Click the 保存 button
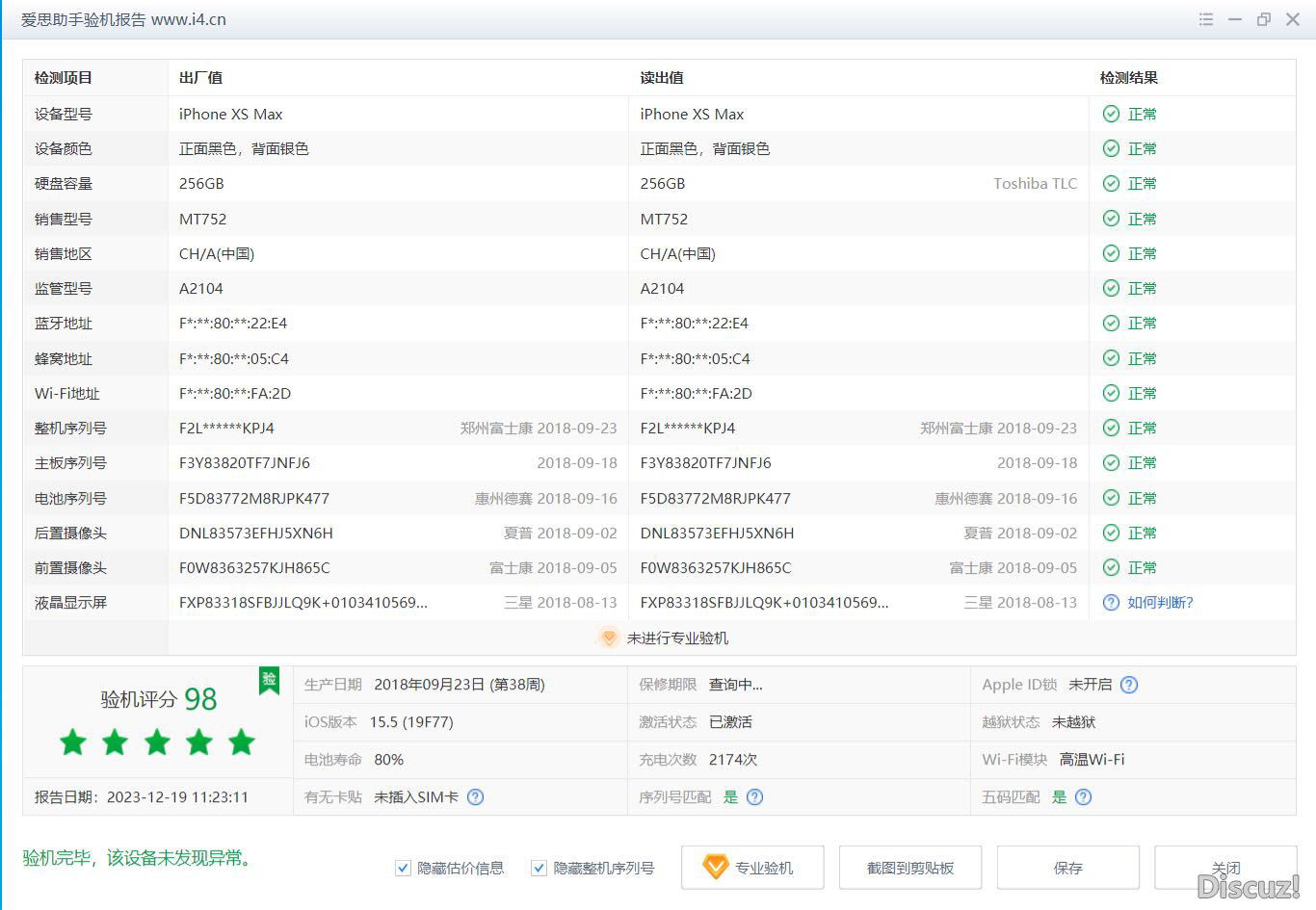The image size is (1316, 910). tap(1068, 868)
